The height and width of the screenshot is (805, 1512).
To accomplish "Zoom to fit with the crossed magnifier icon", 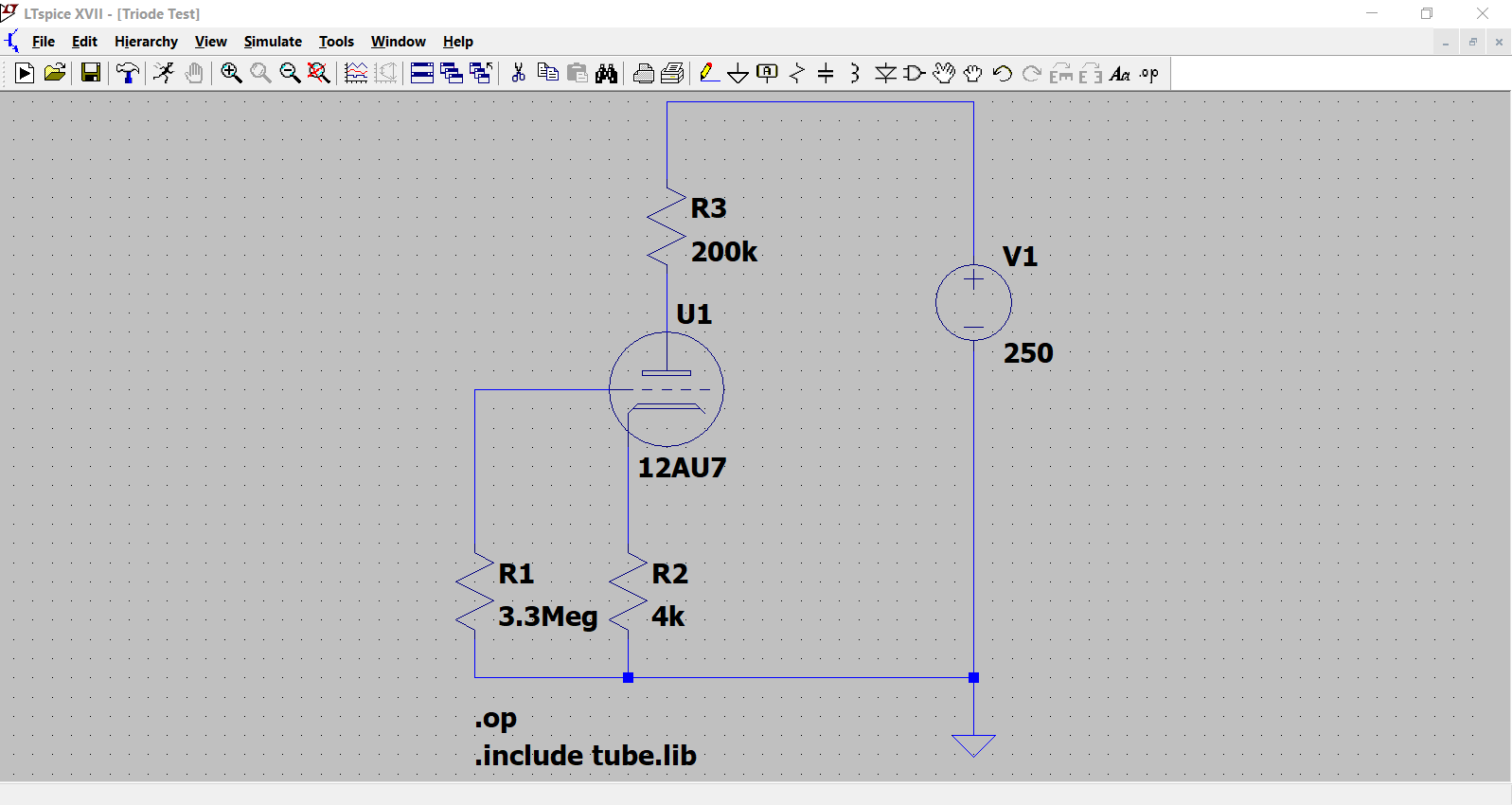I will tap(319, 73).
